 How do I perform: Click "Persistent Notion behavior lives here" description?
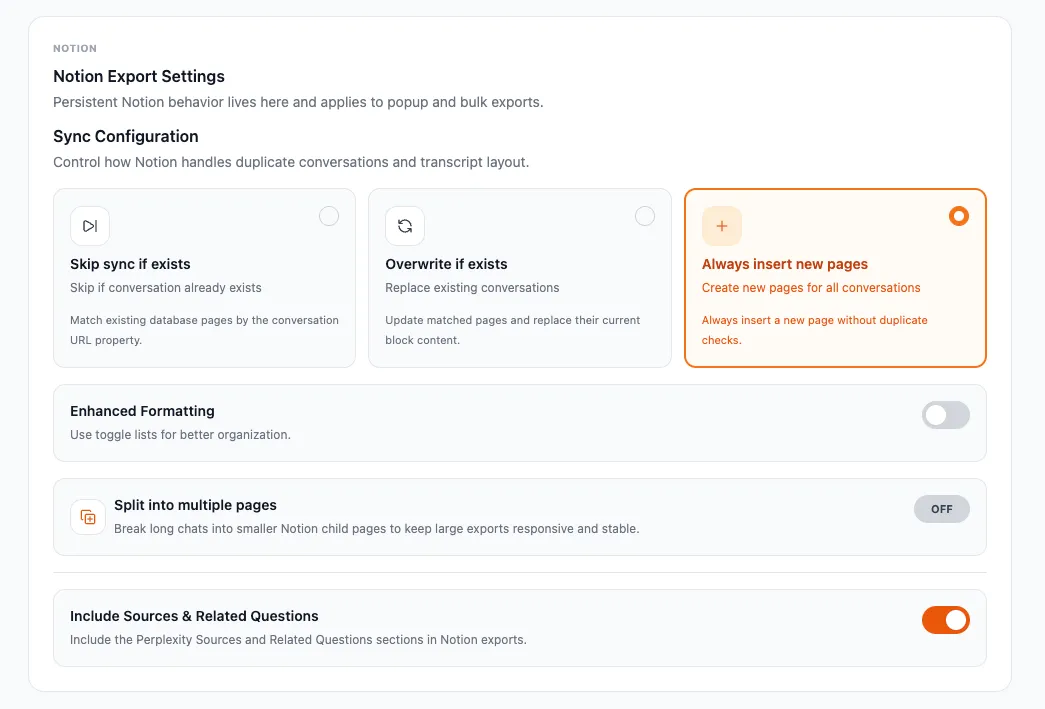[298, 102]
